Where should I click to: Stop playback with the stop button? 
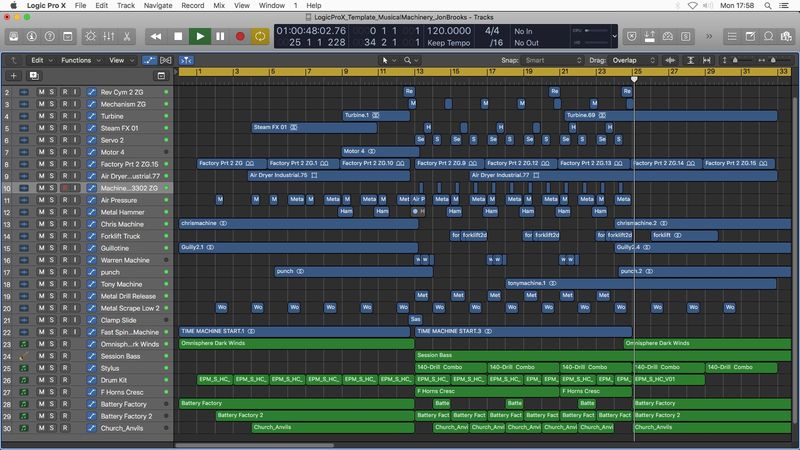point(178,36)
